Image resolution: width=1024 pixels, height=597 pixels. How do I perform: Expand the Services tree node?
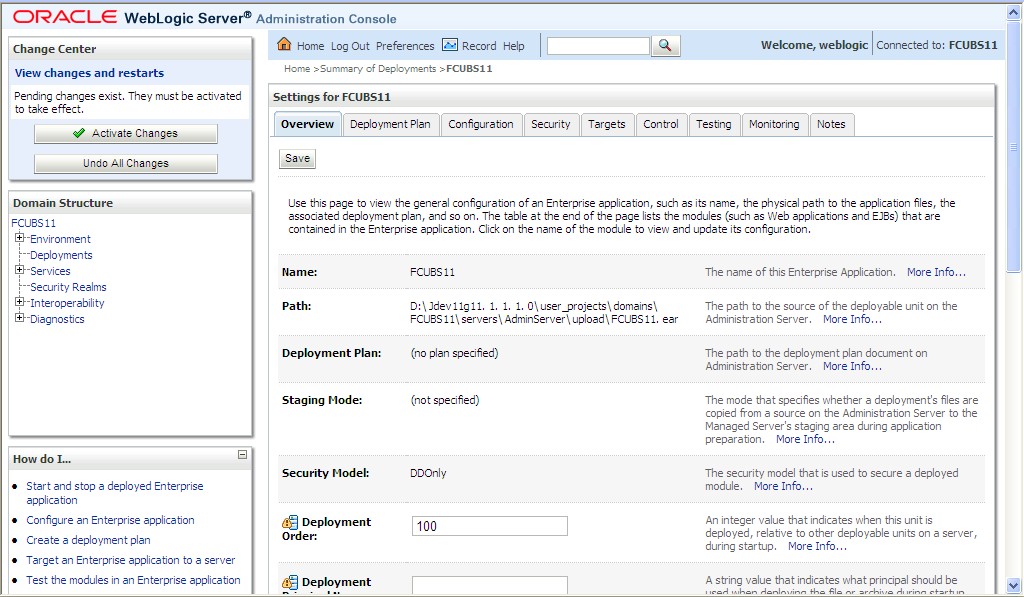(20, 271)
